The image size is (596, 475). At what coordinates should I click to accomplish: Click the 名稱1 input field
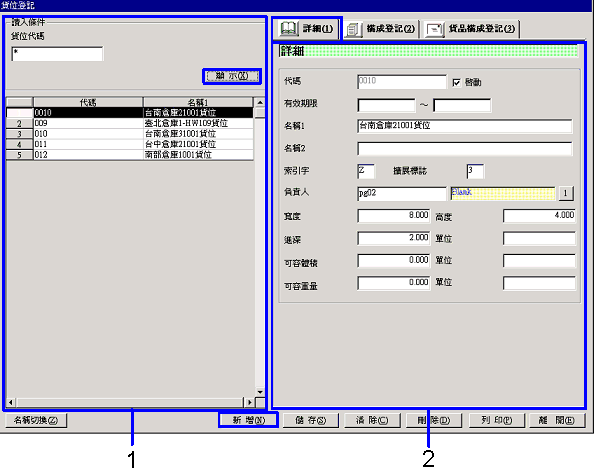tap(464, 126)
